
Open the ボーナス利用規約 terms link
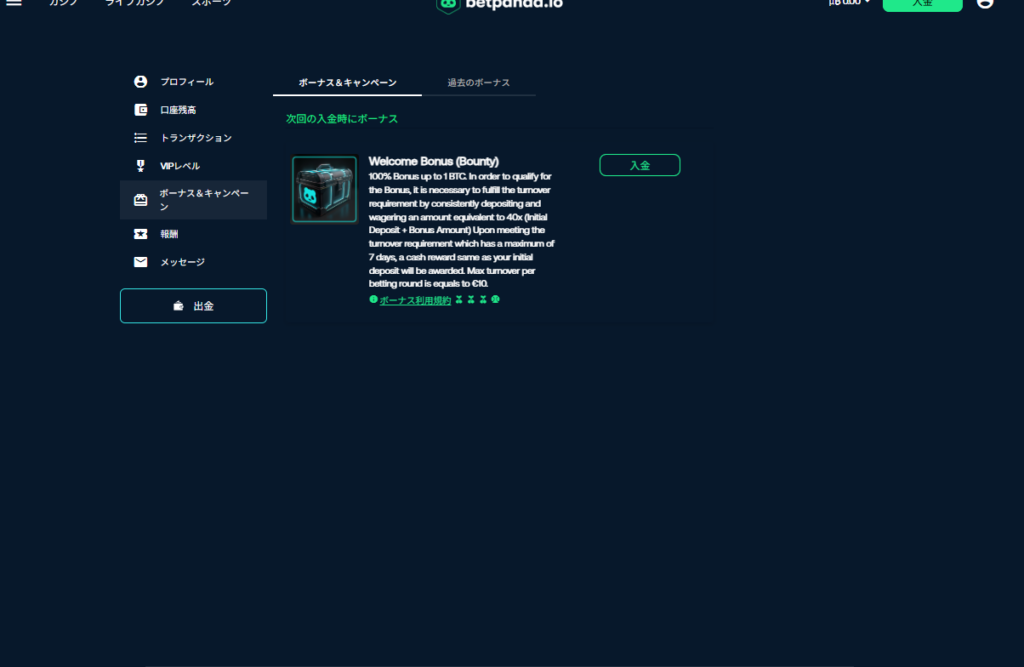tap(415, 301)
